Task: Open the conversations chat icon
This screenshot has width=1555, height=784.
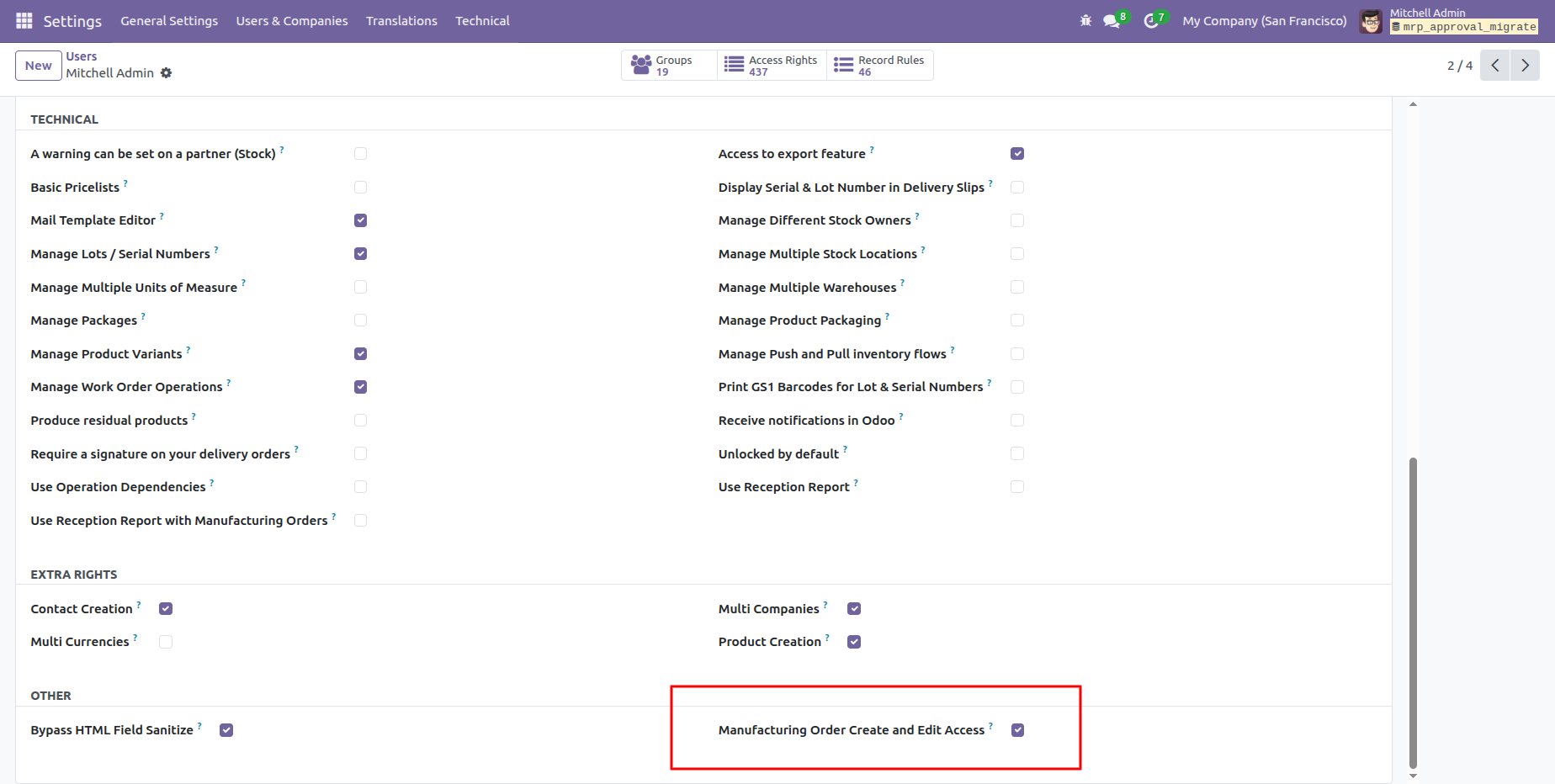Action: (x=1112, y=21)
